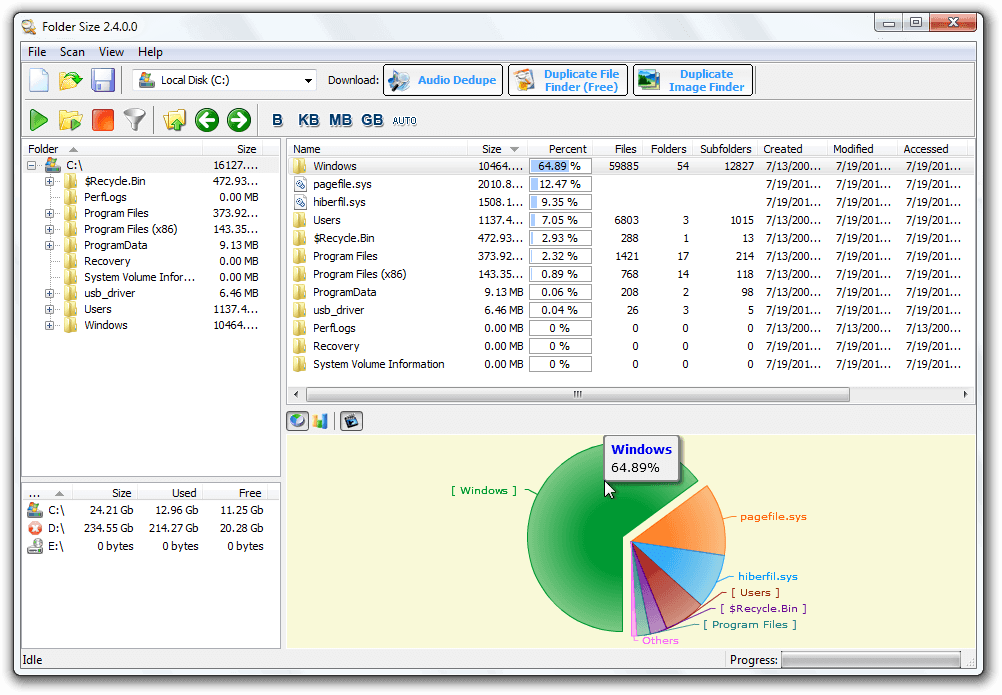The image size is (1002, 695).
Task: Open the export chart tool
Action: coord(350,420)
